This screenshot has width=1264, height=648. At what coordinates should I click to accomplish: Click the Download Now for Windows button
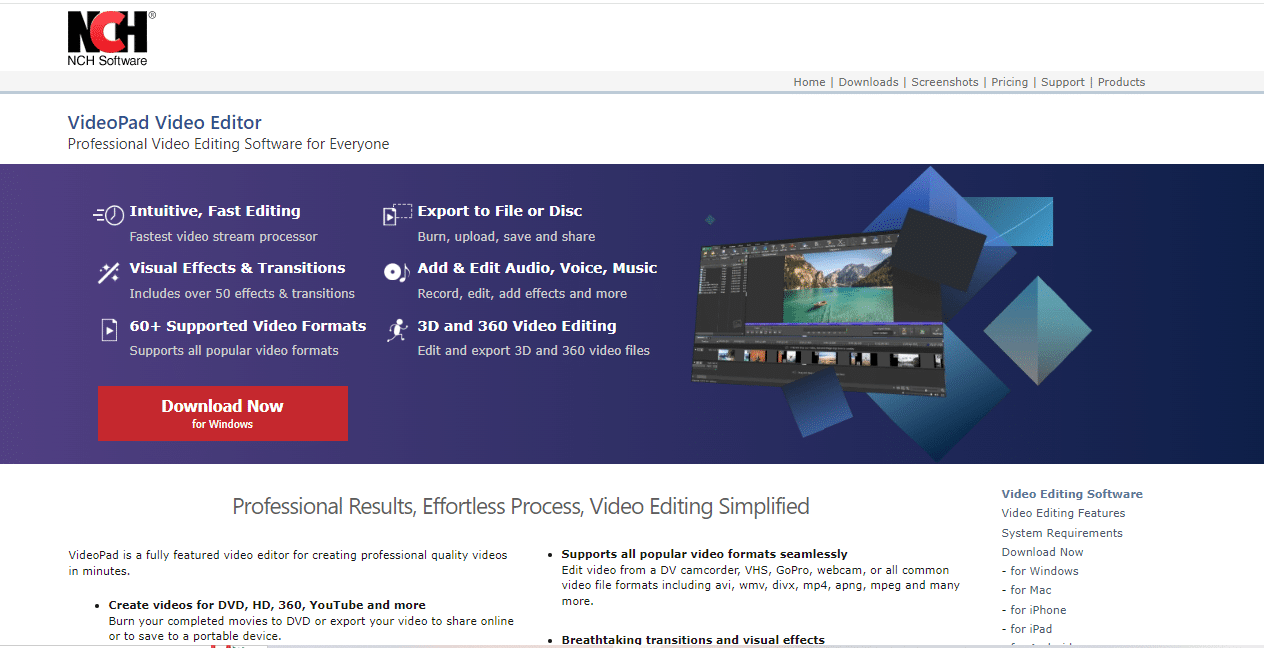click(x=222, y=413)
